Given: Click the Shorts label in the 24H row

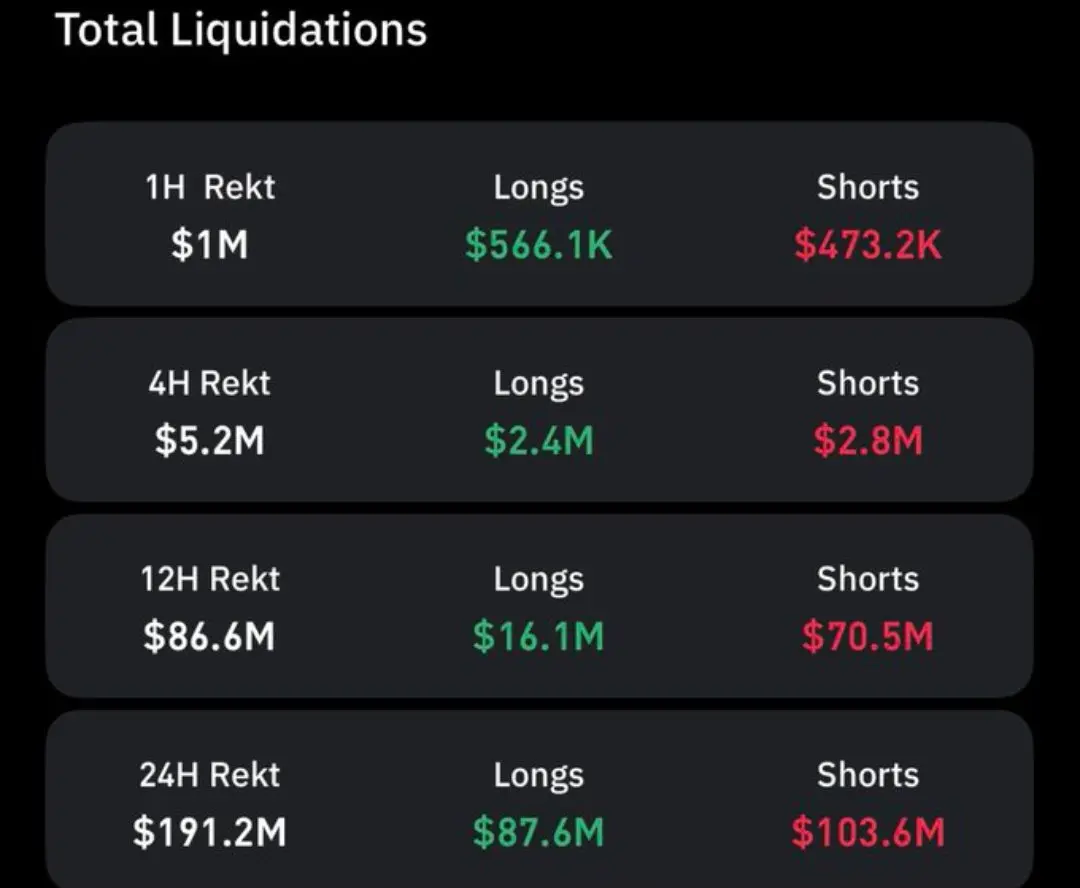Looking at the screenshot, I should tap(868, 775).
